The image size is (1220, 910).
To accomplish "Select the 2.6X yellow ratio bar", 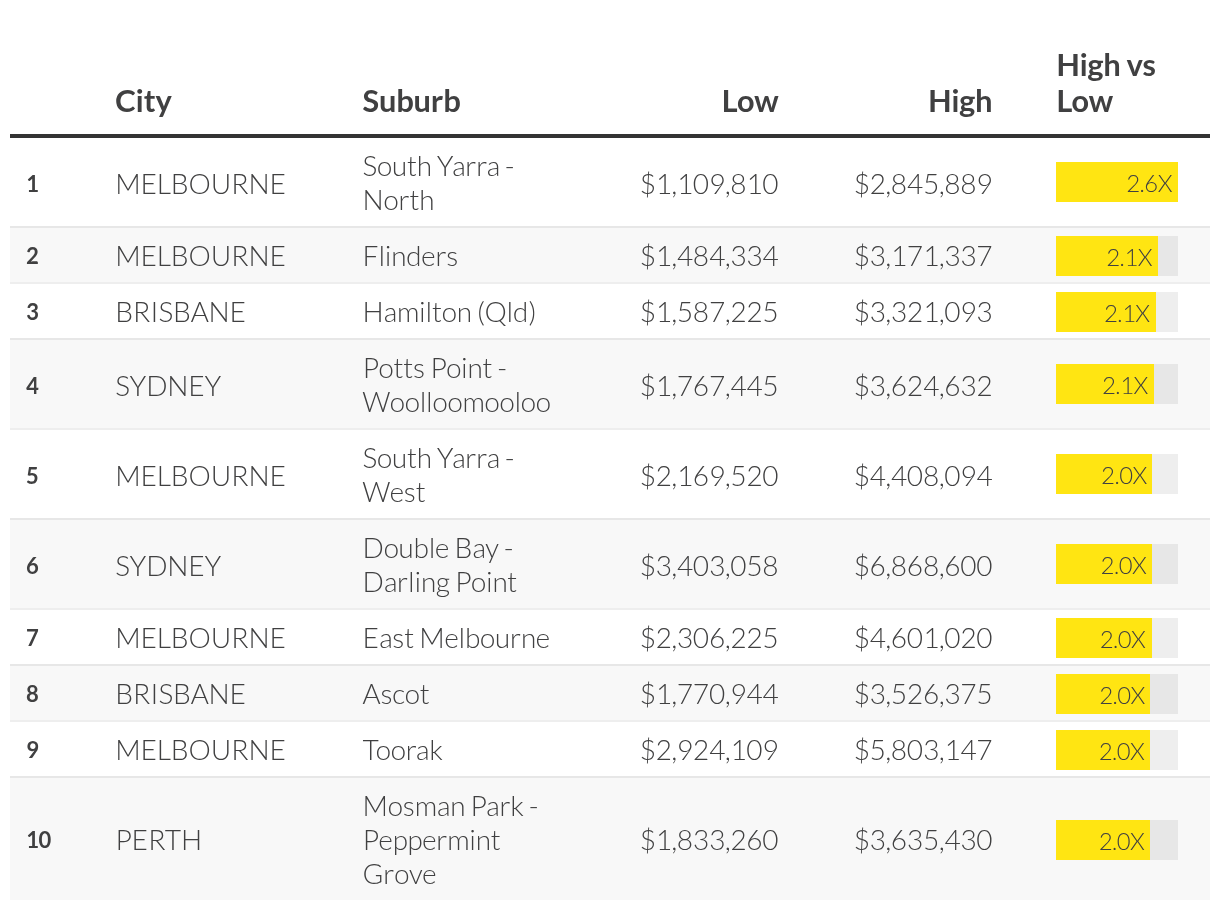I will click(1116, 184).
